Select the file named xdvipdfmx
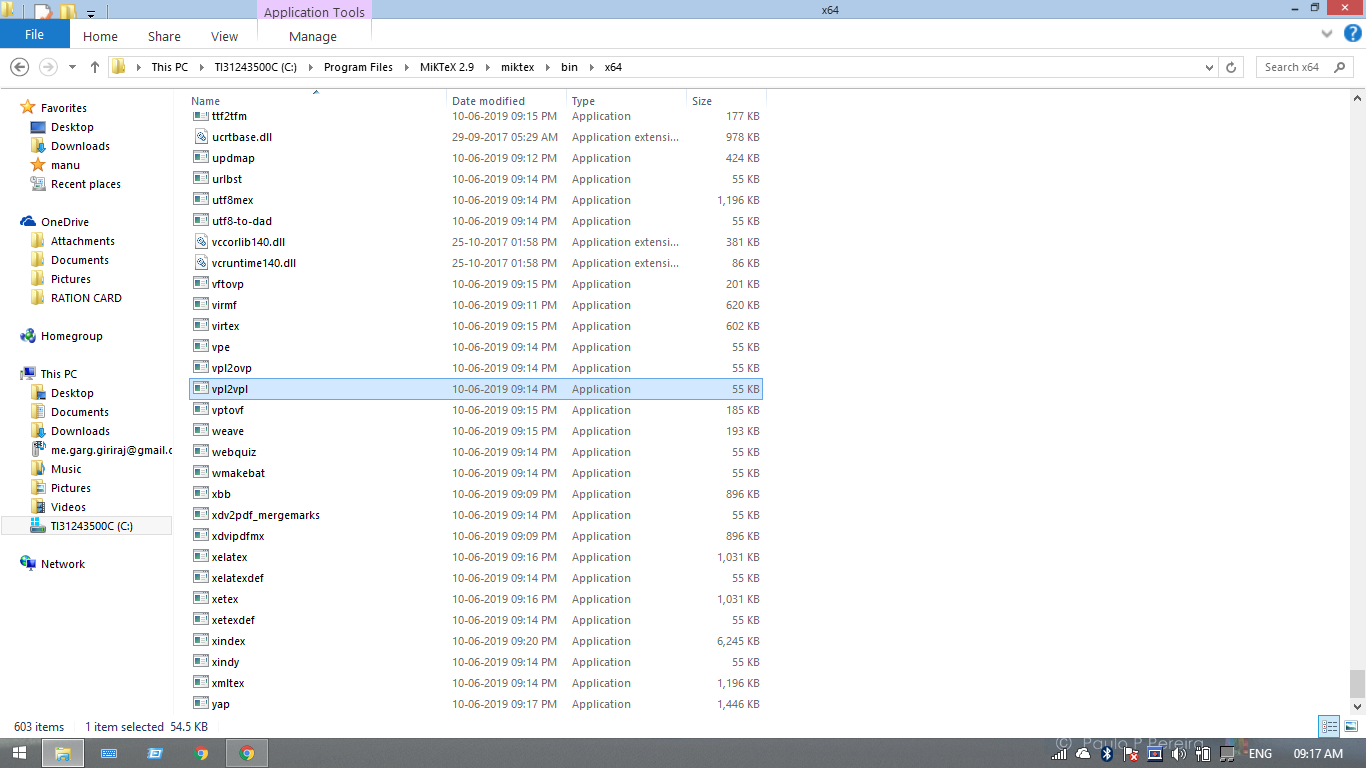This screenshot has height=768, width=1366. [238, 536]
